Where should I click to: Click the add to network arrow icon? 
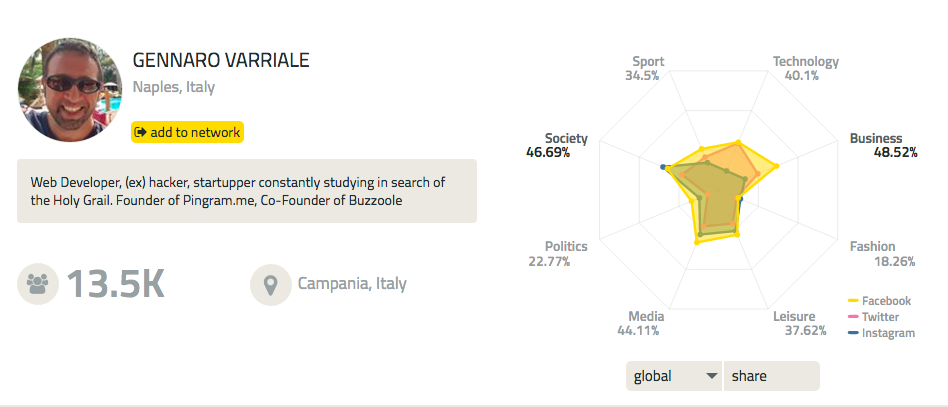coord(141,132)
